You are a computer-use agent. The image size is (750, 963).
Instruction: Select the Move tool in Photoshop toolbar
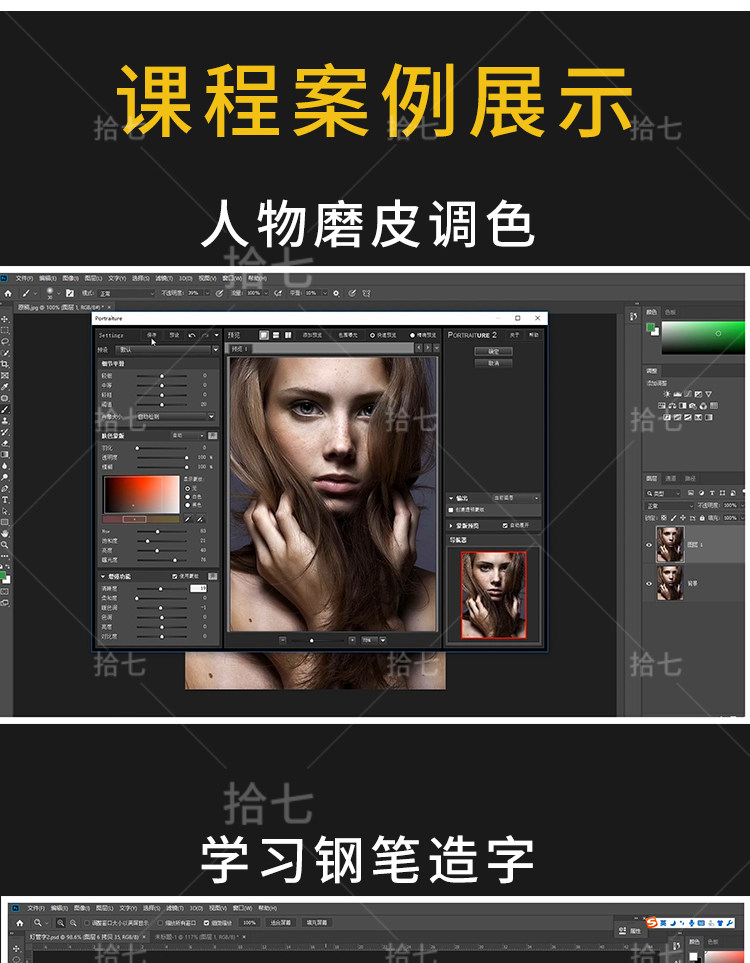(5, 319)
